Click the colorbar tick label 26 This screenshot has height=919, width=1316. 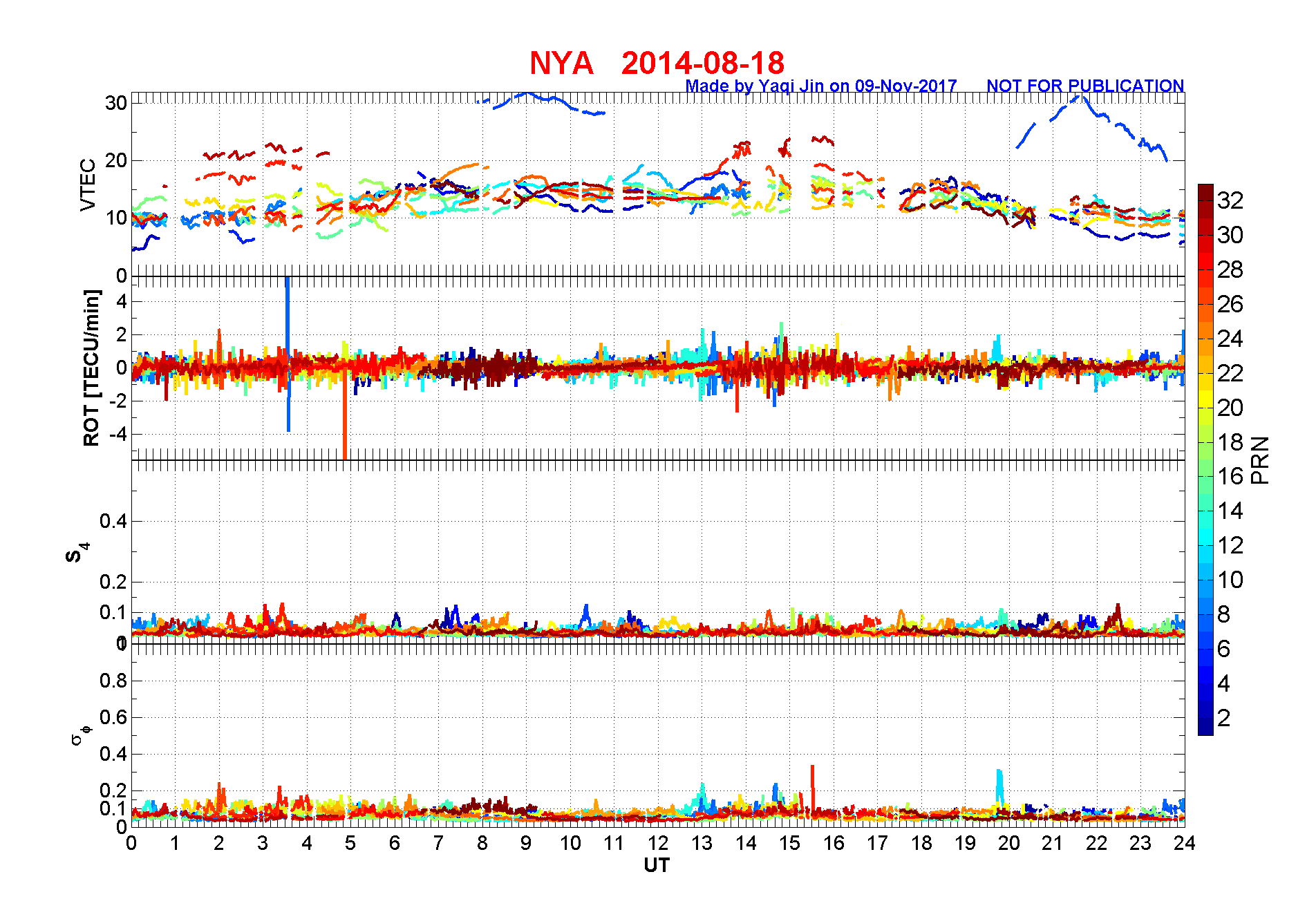[x=1230, y=304]
